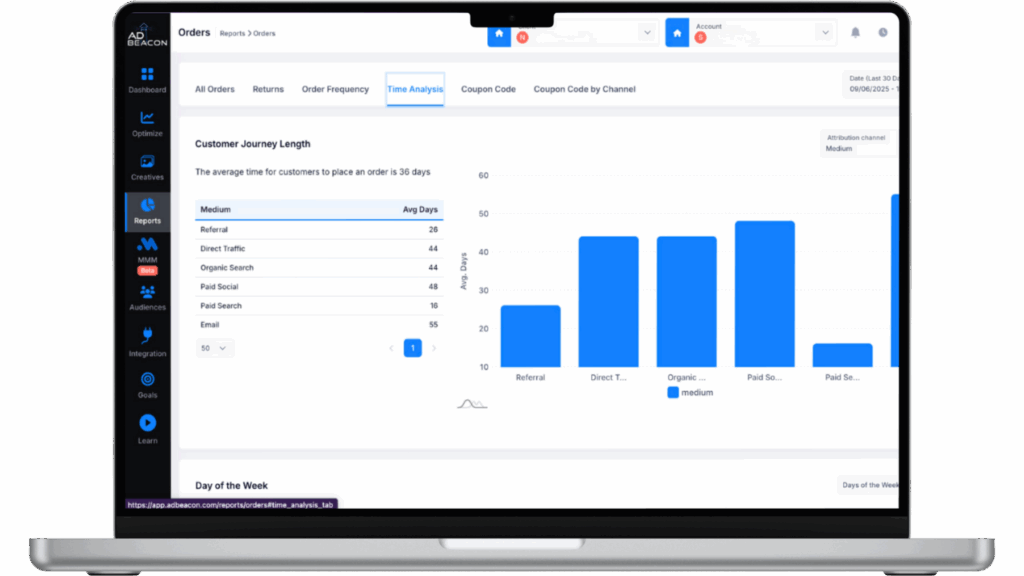Open the notifications bell
This screenshot has width=1024, height=576.
(x=855, y=33)
